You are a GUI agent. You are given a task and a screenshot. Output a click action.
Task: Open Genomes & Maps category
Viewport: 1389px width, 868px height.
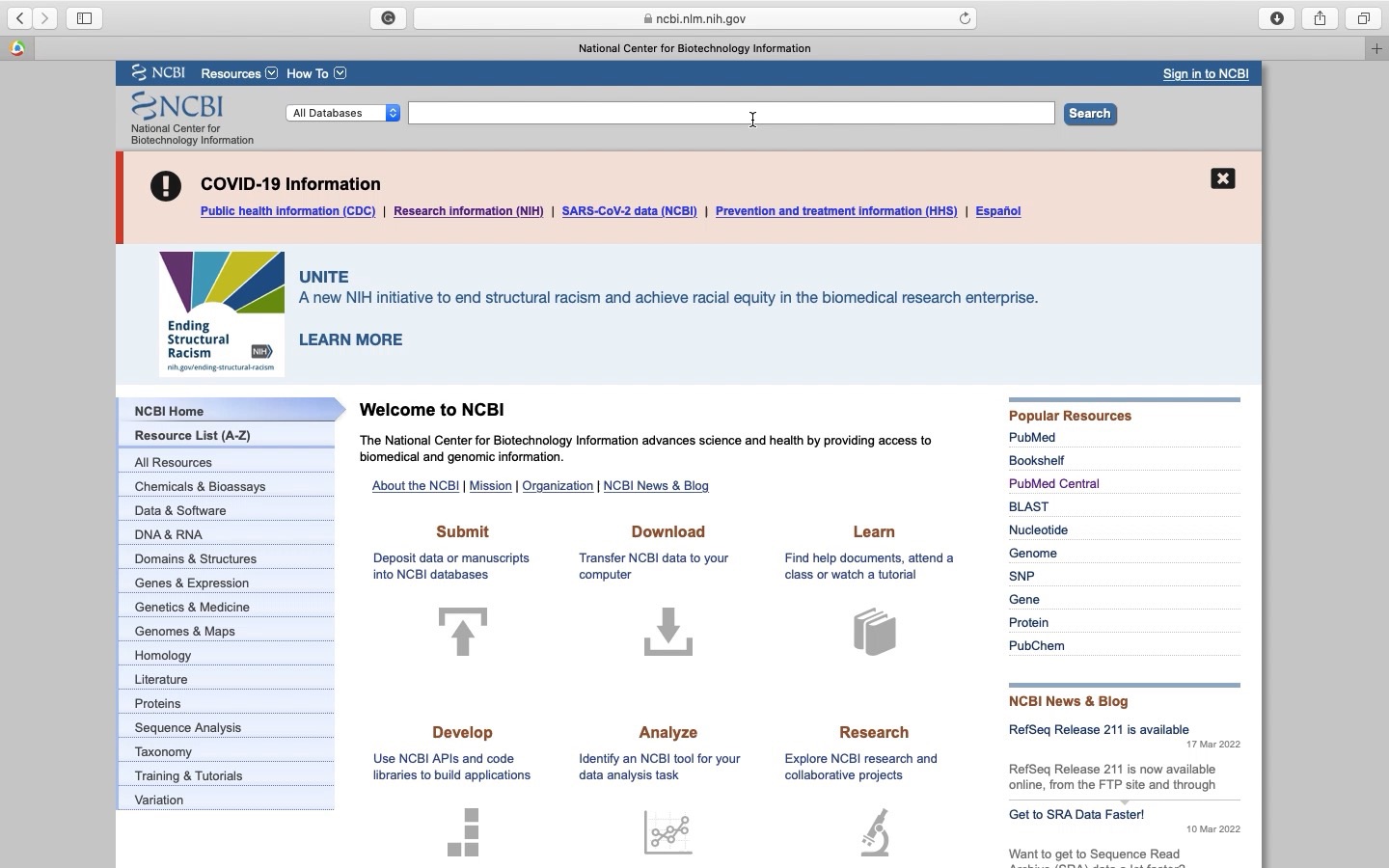227,631
